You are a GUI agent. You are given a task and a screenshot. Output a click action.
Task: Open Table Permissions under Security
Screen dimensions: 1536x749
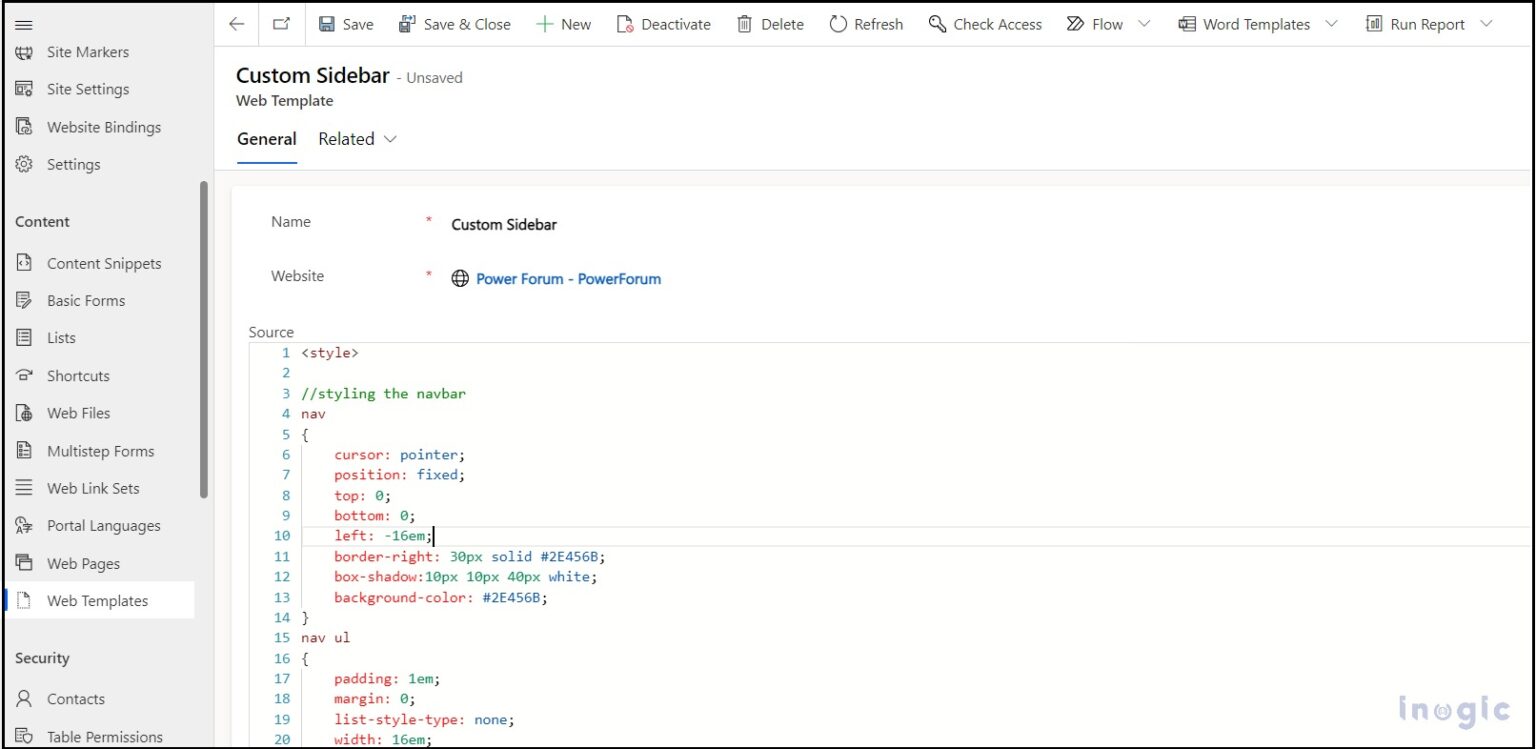pos(105,736)
